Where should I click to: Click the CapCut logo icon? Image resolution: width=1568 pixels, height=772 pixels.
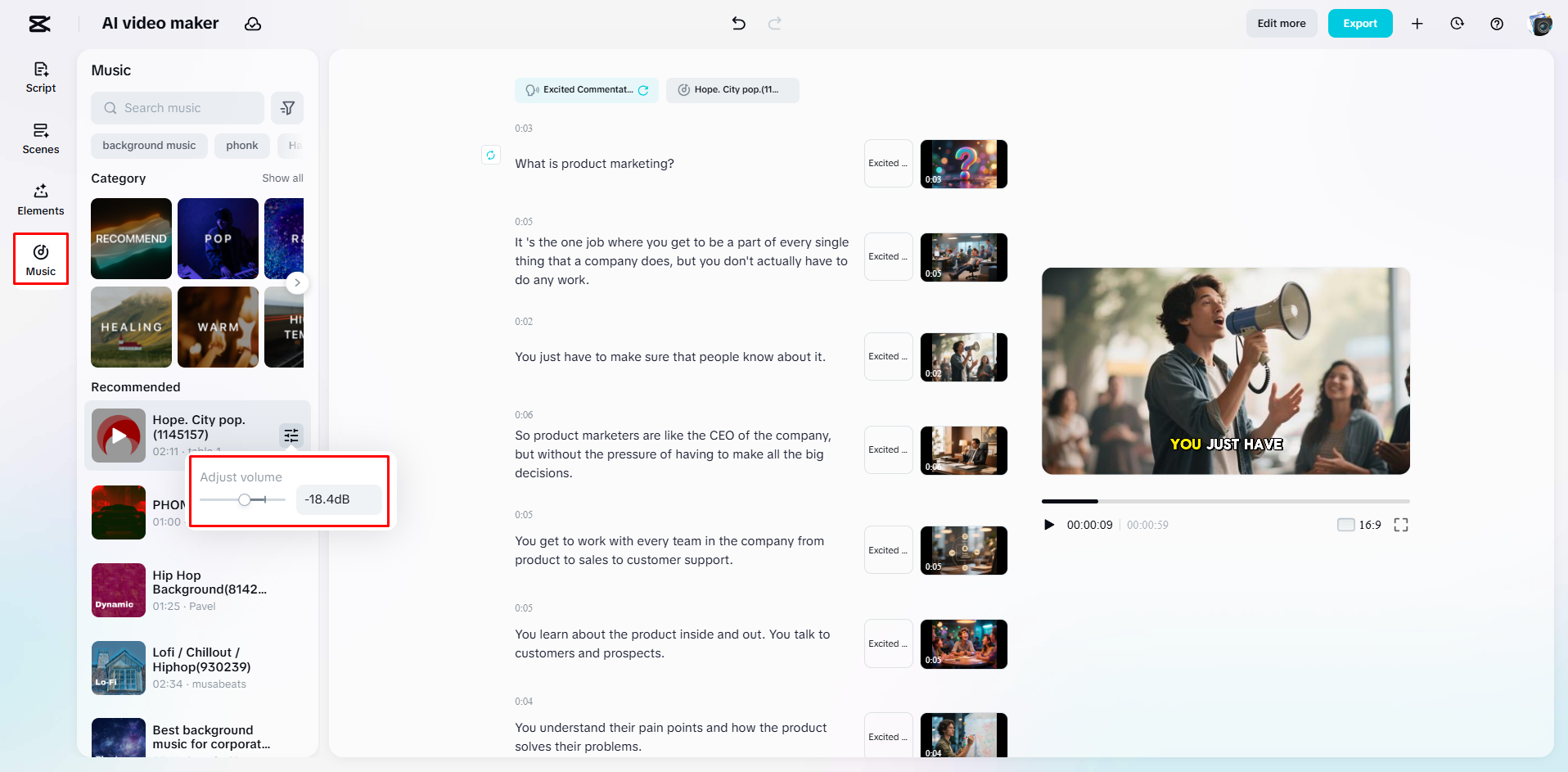click(39, 24)
